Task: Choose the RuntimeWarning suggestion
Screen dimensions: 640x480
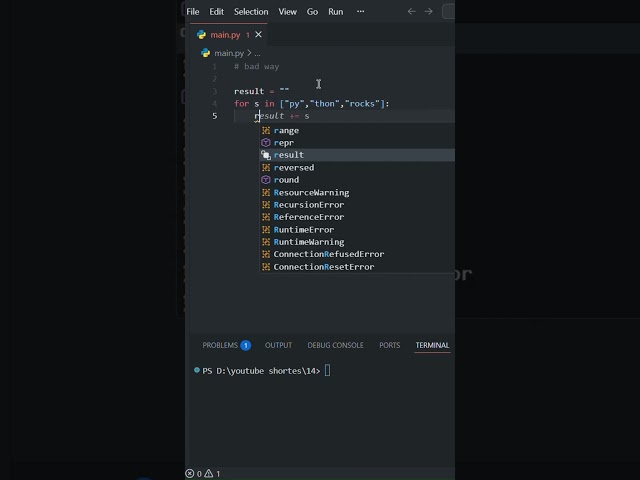Action: point(357,242)
